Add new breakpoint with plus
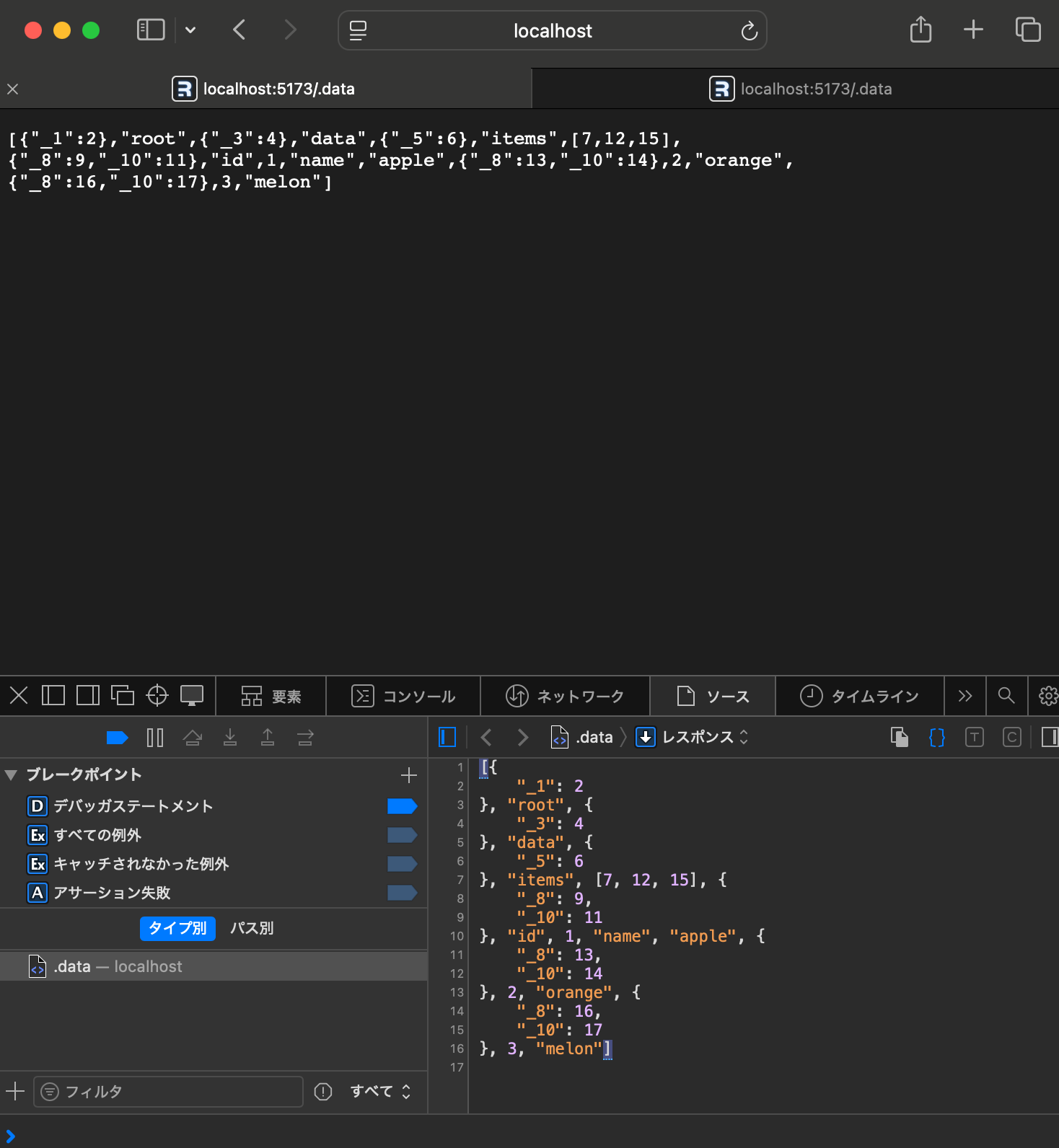1059x1148 pixels. [x=409, y=774]
